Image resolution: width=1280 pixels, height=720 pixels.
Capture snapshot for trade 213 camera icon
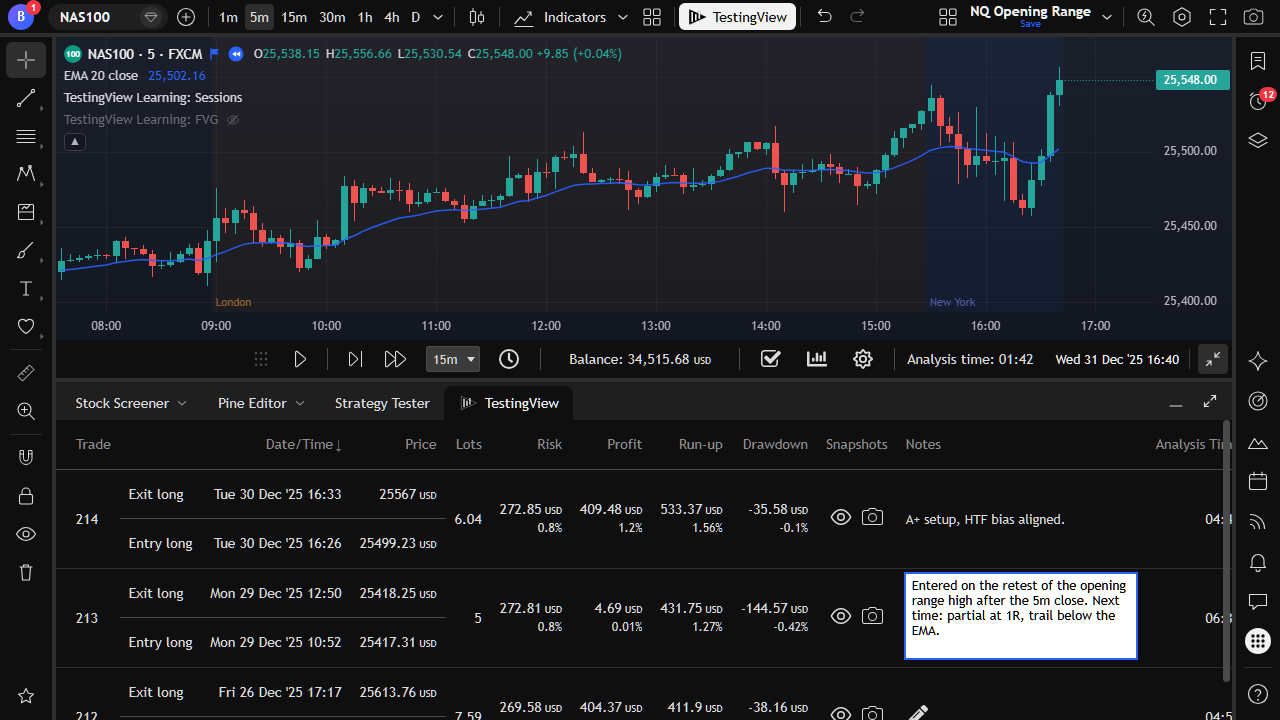(x=873, y=616)
